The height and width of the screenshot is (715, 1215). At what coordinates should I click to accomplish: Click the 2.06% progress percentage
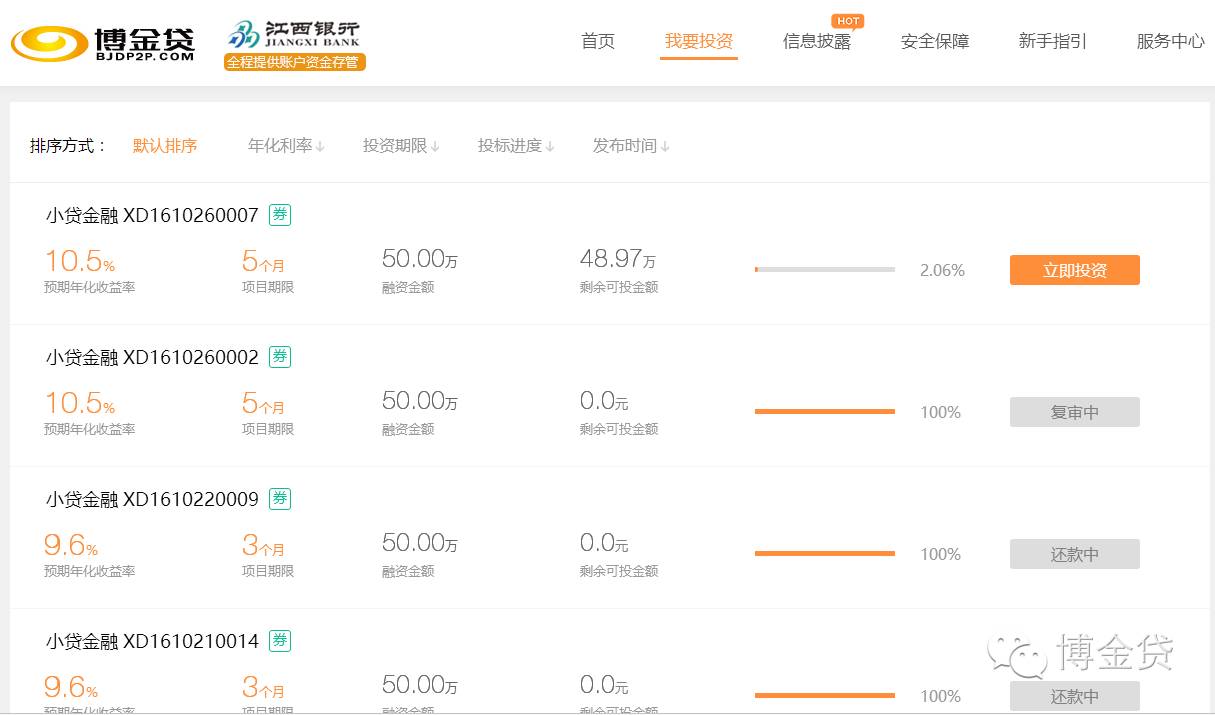pos(942,270)
